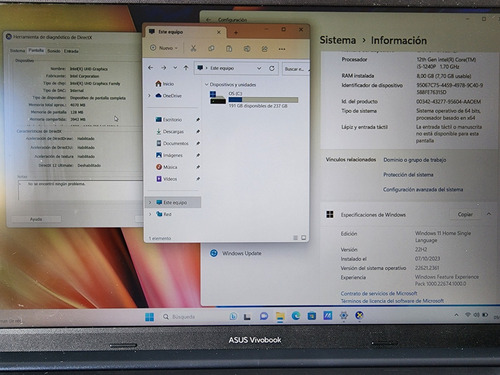Collapse Especificaciones de Windows section
This screenshot has height=375, width=500.
[x=489, y=214]
